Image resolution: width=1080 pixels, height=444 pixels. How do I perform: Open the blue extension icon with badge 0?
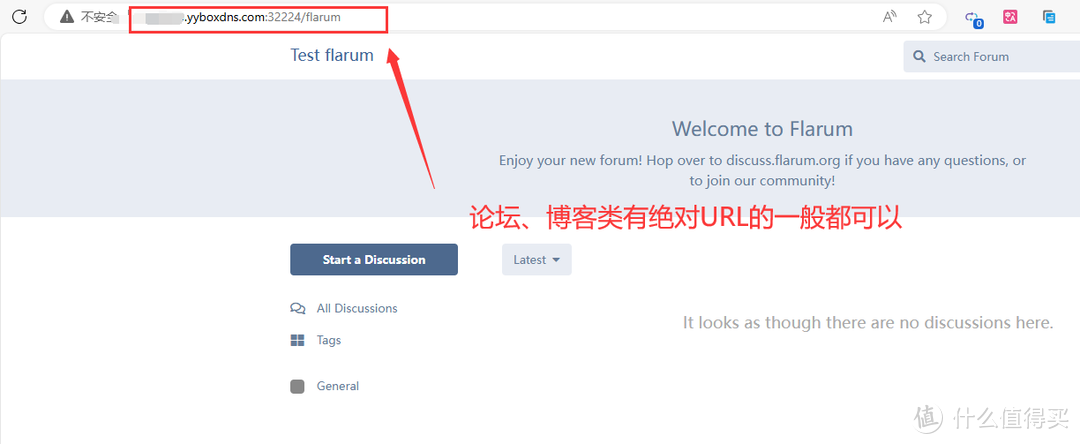point(973,19)
